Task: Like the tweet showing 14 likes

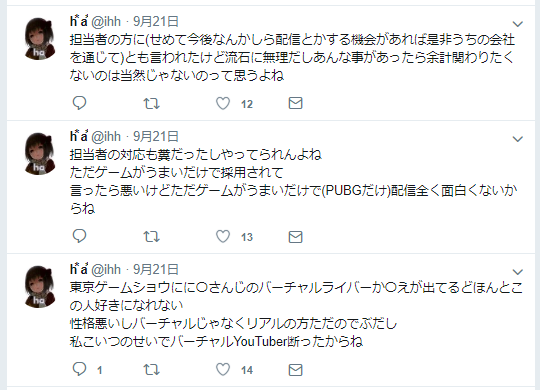Action: coord(223,370)
